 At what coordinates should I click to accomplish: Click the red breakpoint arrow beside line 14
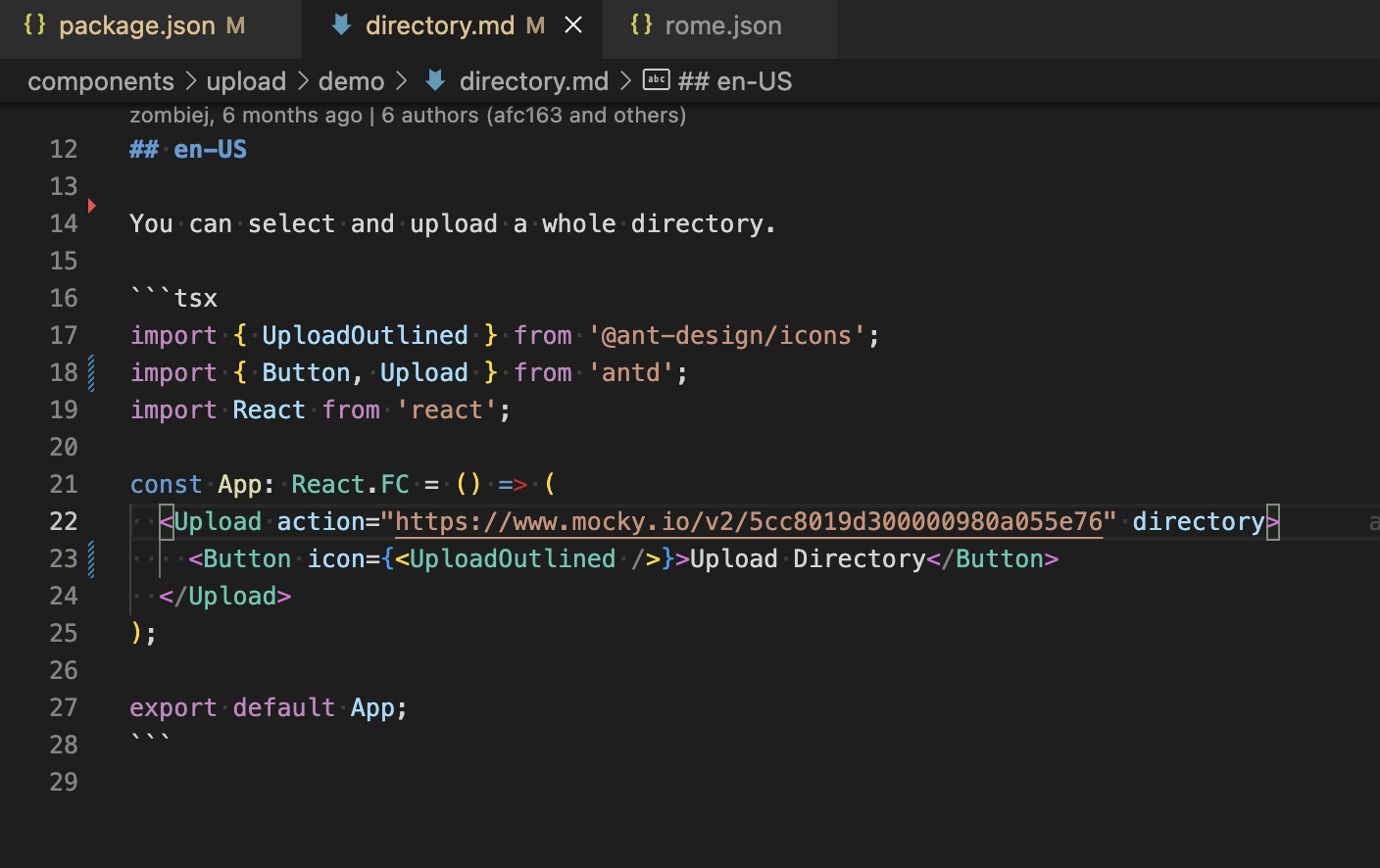pyautogui.click(x=91, y=206)
